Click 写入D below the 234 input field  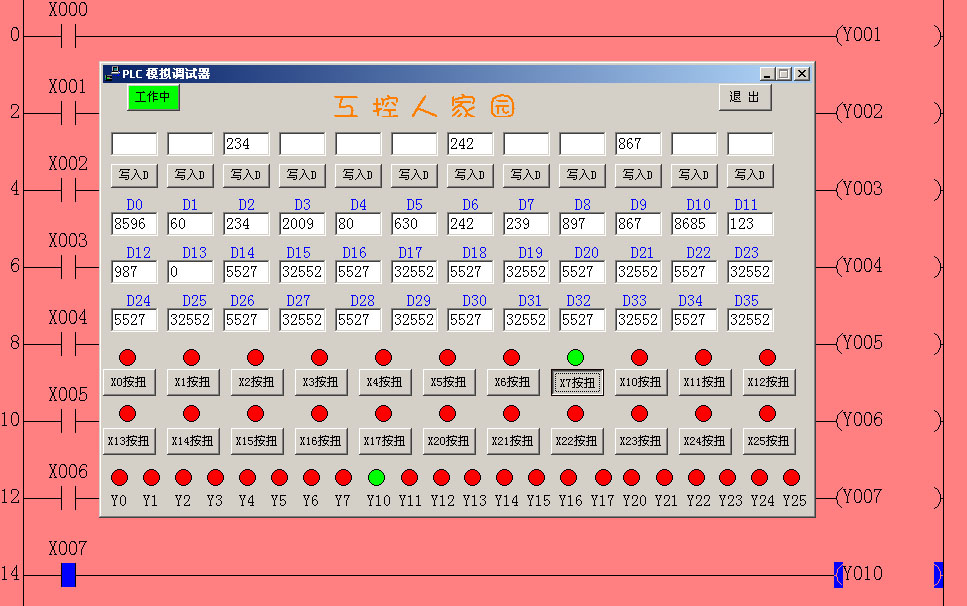tap(246, 175)
